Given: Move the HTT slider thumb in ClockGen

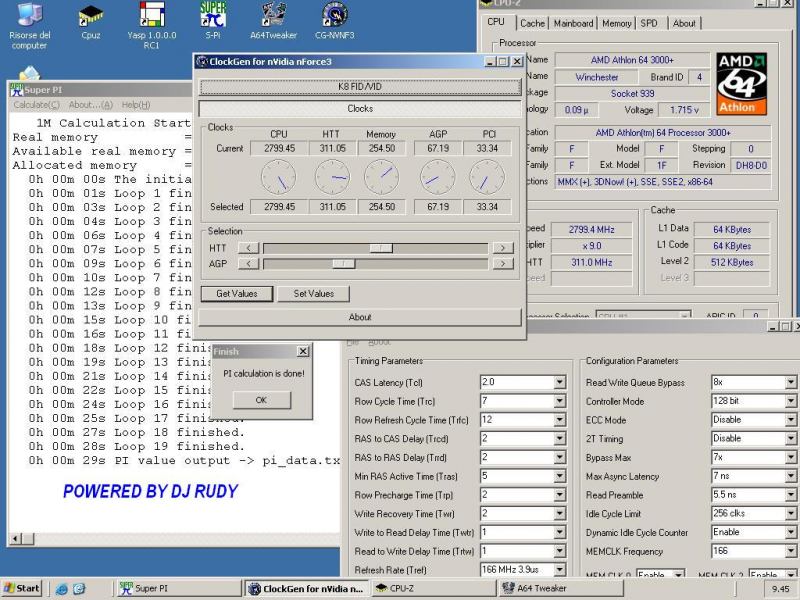Looking at the screenshot, I should [x=381, y=248].
